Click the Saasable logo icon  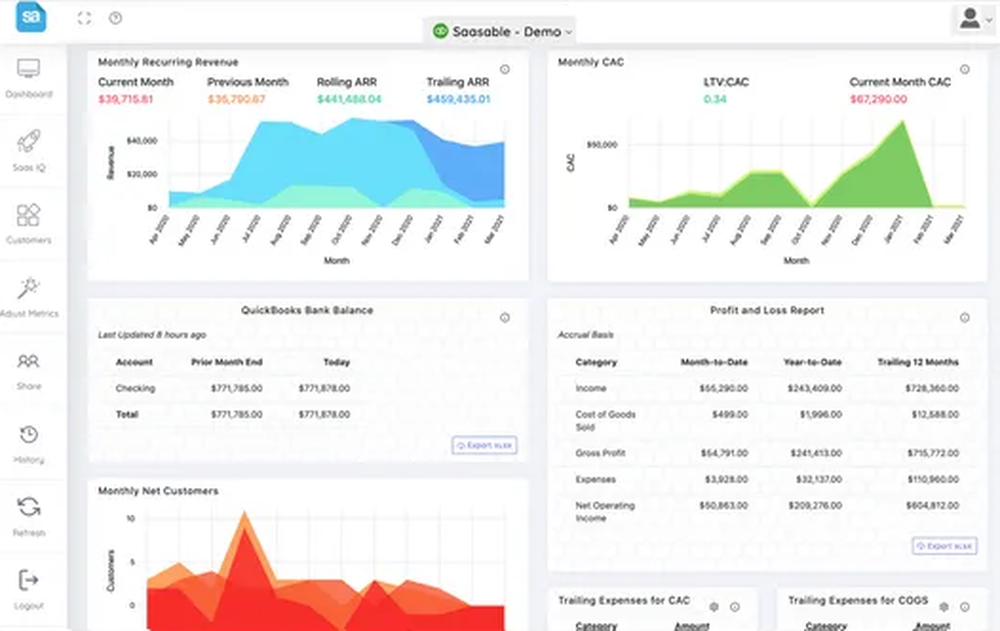click(31, 17)
